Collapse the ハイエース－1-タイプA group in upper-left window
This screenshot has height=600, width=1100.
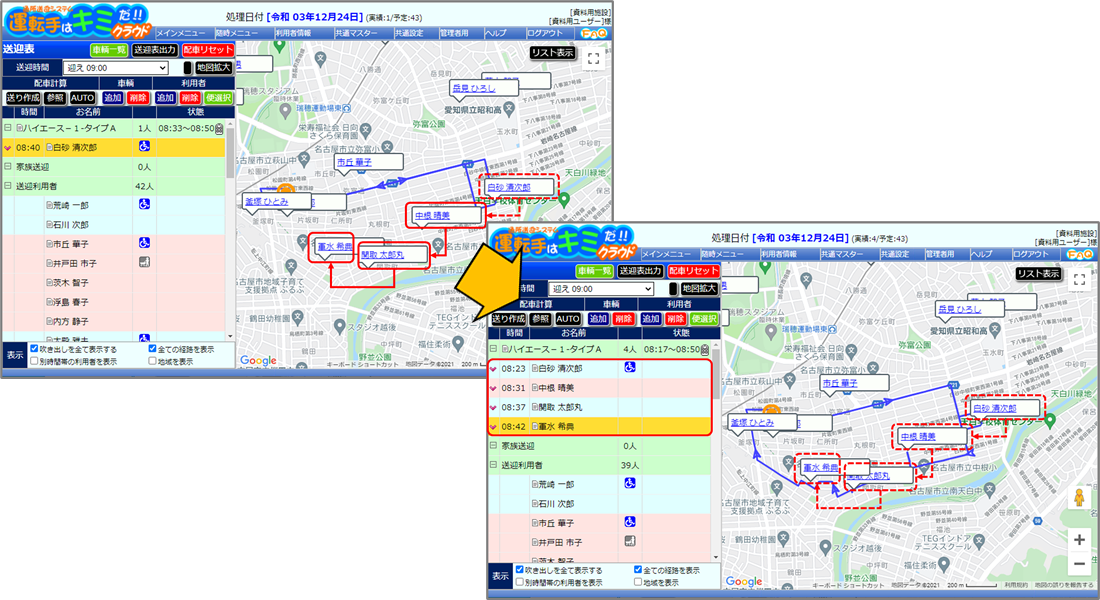tap(8, 128)
